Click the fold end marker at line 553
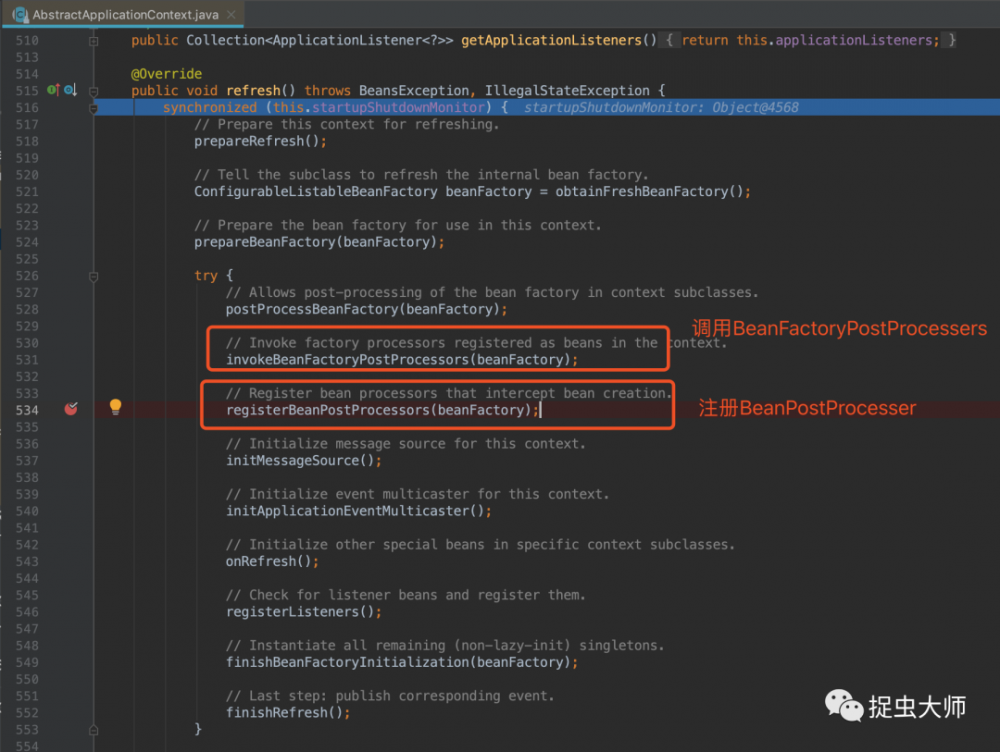The height and width of the screenshot is (752, 1000). pyautogui.click(x=94, y=730)
